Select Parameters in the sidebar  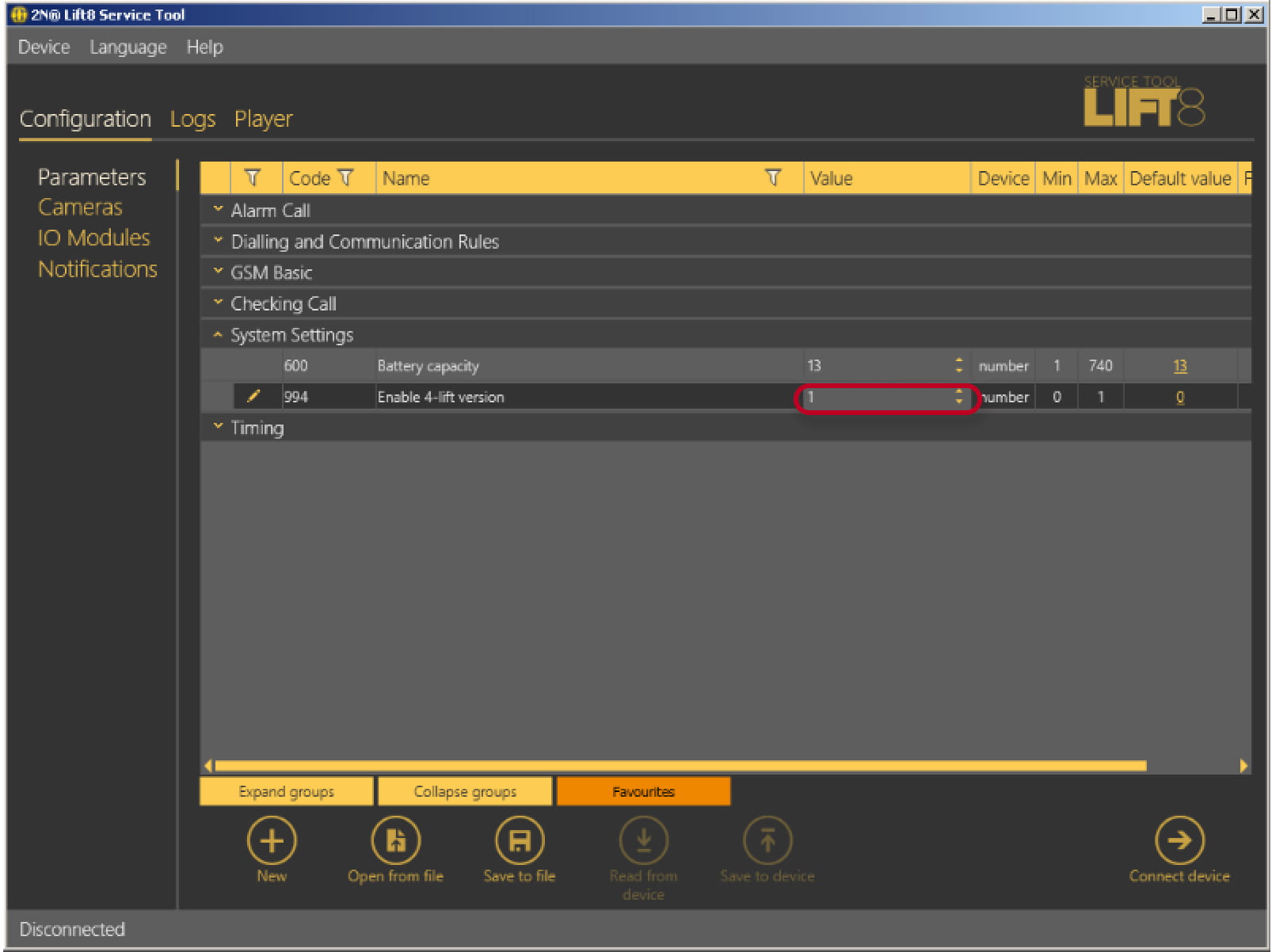tap(92, 177)
